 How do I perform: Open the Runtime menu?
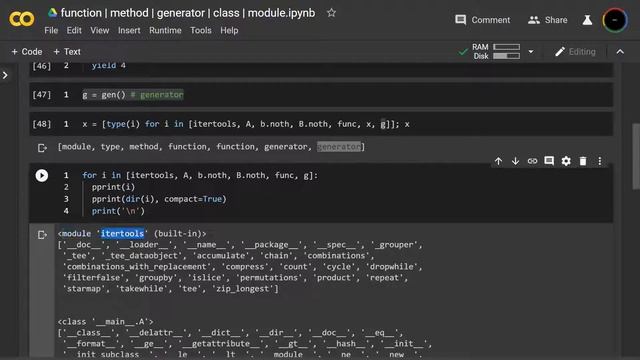click(x=165, y=31)
